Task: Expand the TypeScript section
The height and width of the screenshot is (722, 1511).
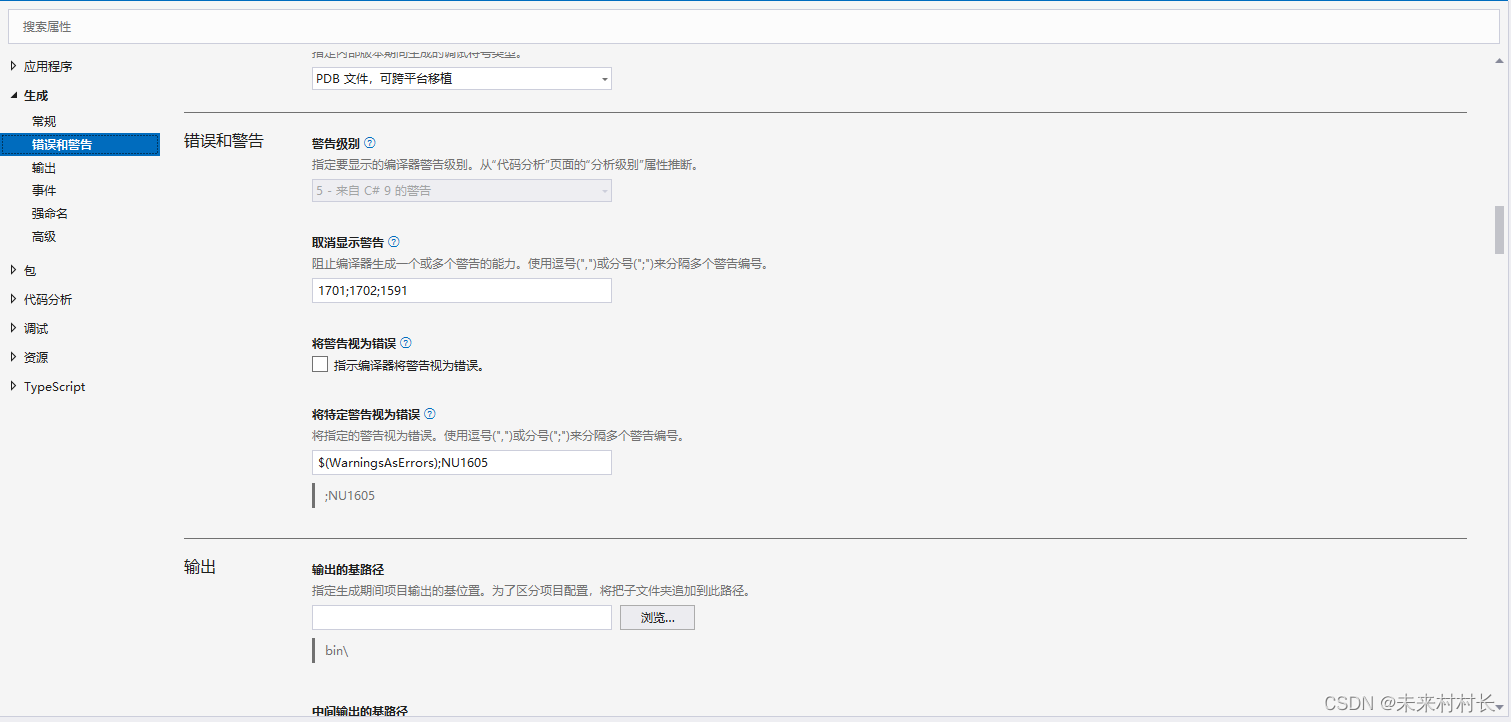Action: tap(13, 386)
